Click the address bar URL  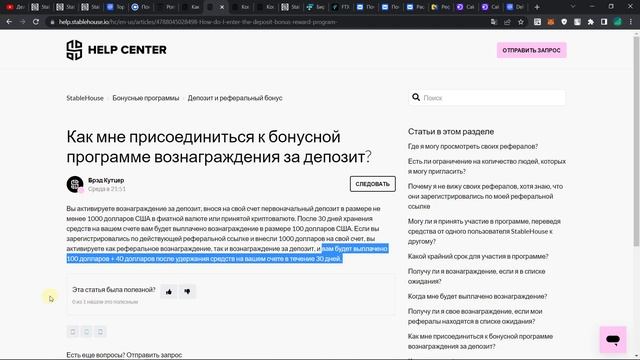click(x=198, y=22)
